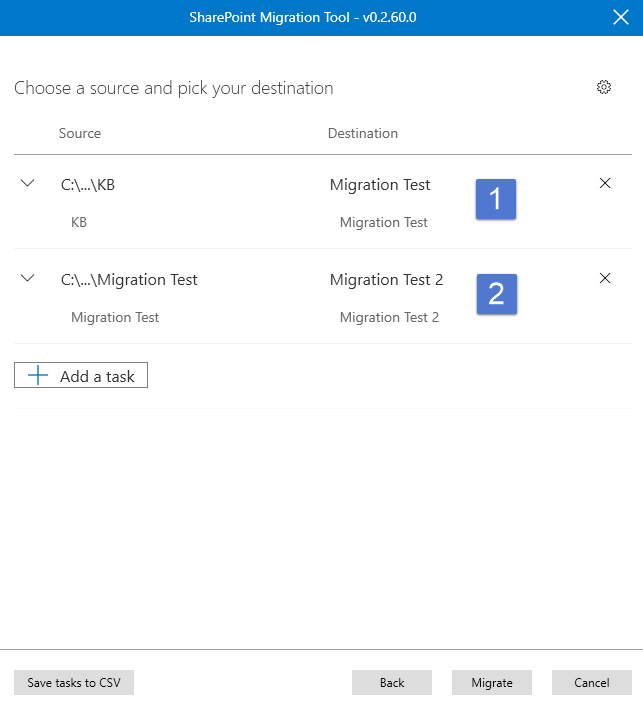Click the bold Migration Test destination name

pyautogui.click(x=380, y=185)
